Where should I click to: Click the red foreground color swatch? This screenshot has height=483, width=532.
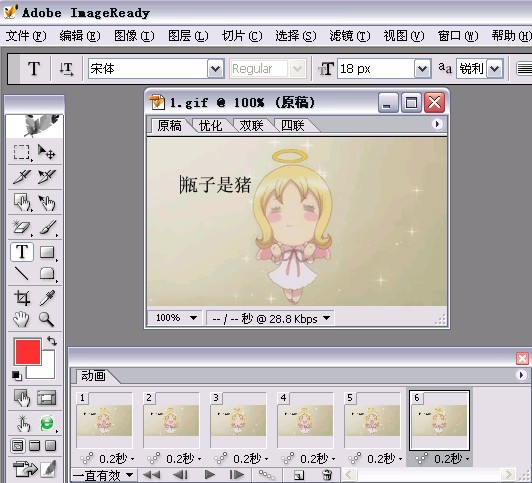[x=28, y=351]
